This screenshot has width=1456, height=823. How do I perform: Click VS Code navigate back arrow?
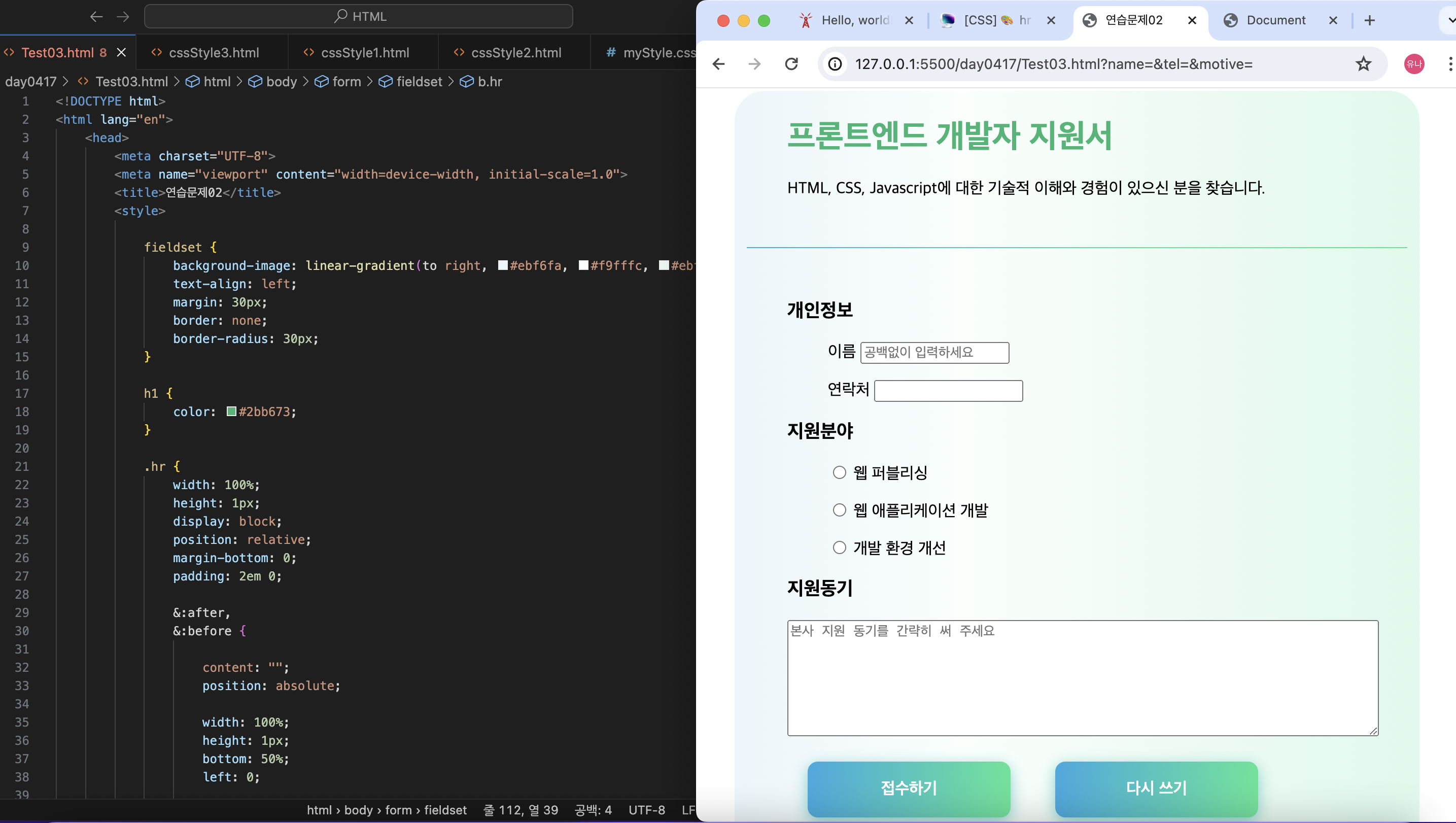[x=96, y=16]
